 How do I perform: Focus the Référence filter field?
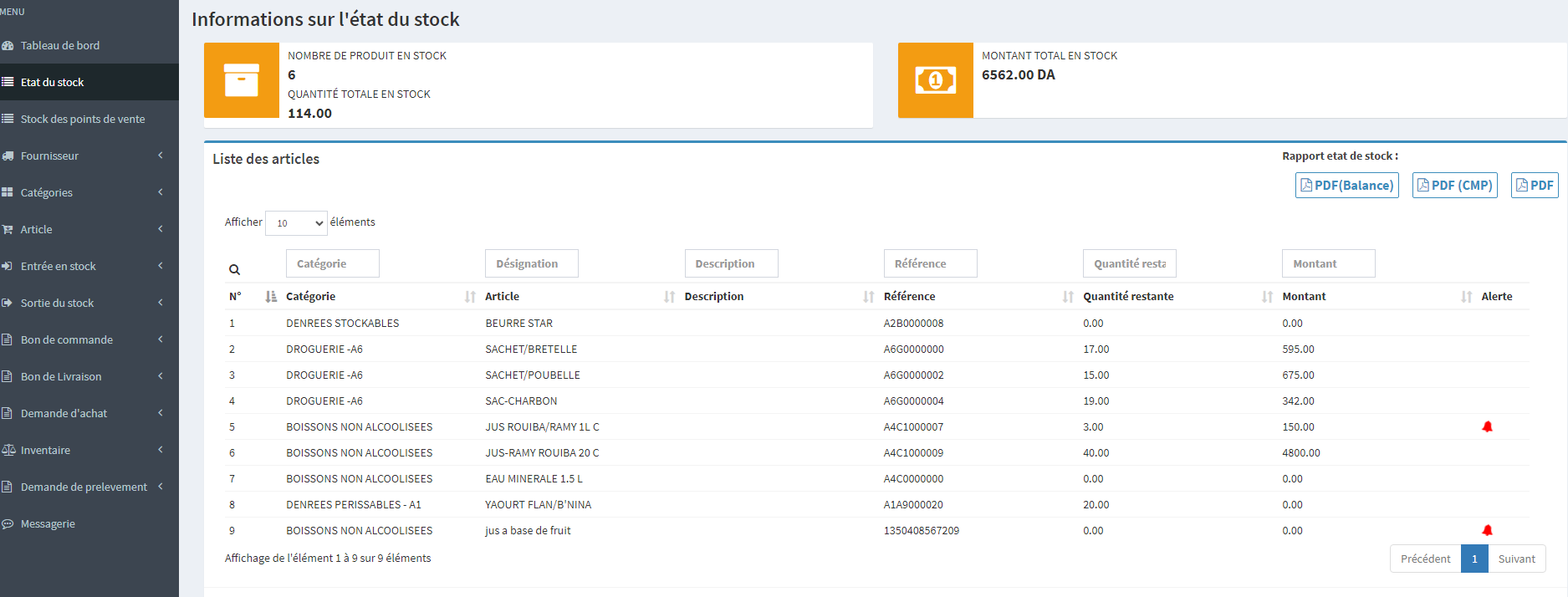coord(930,263)
